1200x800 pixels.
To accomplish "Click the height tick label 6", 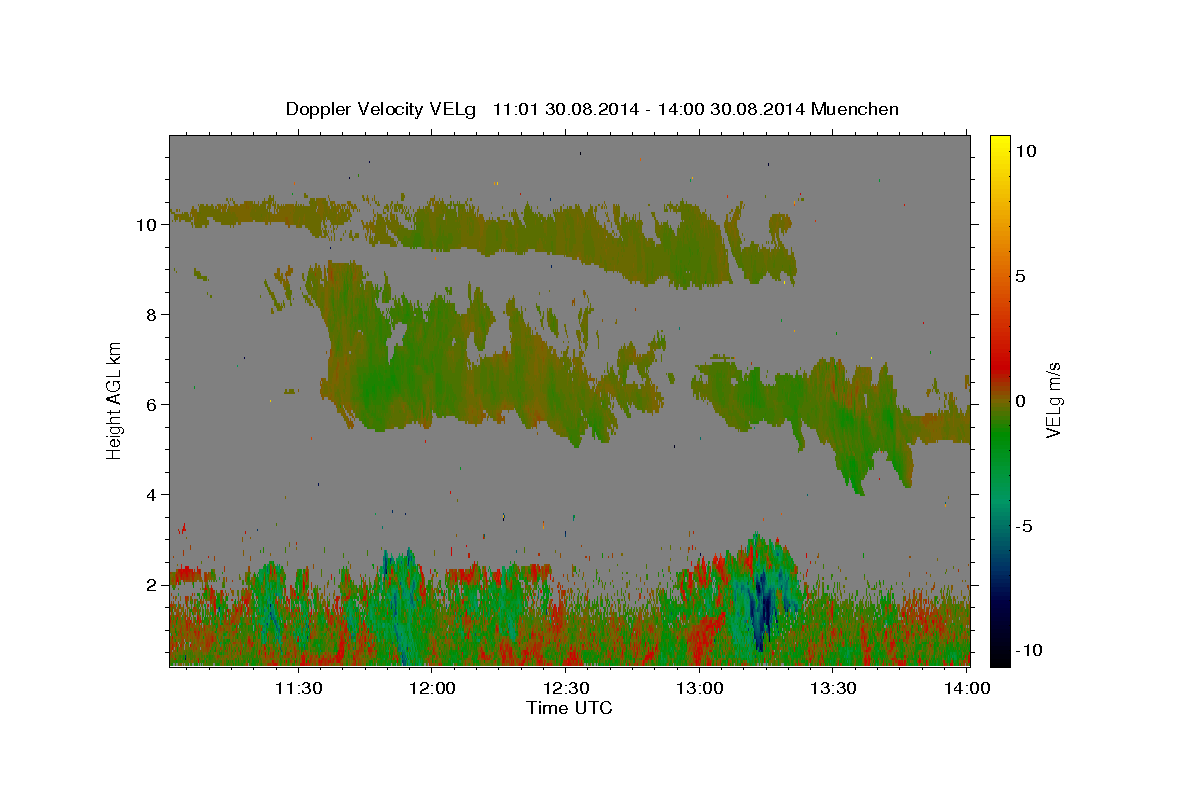I will (x=151, y=405).
